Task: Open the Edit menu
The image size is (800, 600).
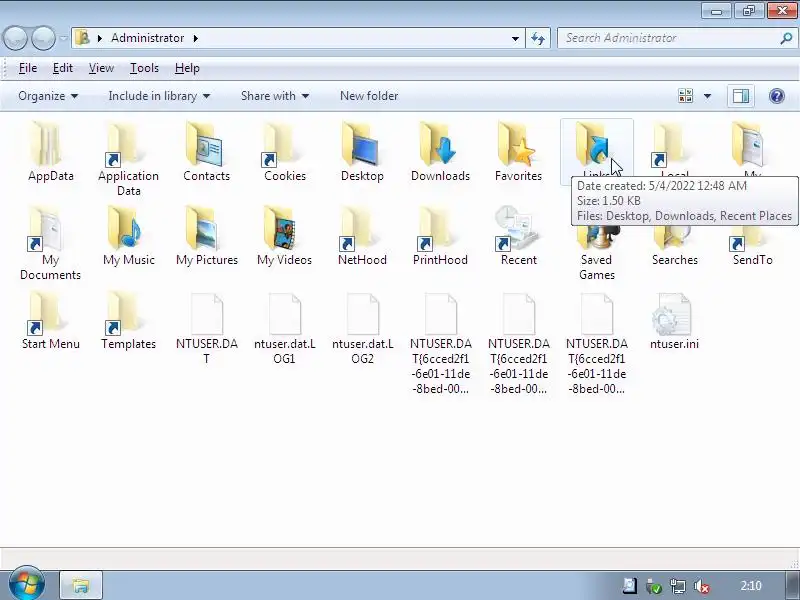Action: click(x=63, y=68)
